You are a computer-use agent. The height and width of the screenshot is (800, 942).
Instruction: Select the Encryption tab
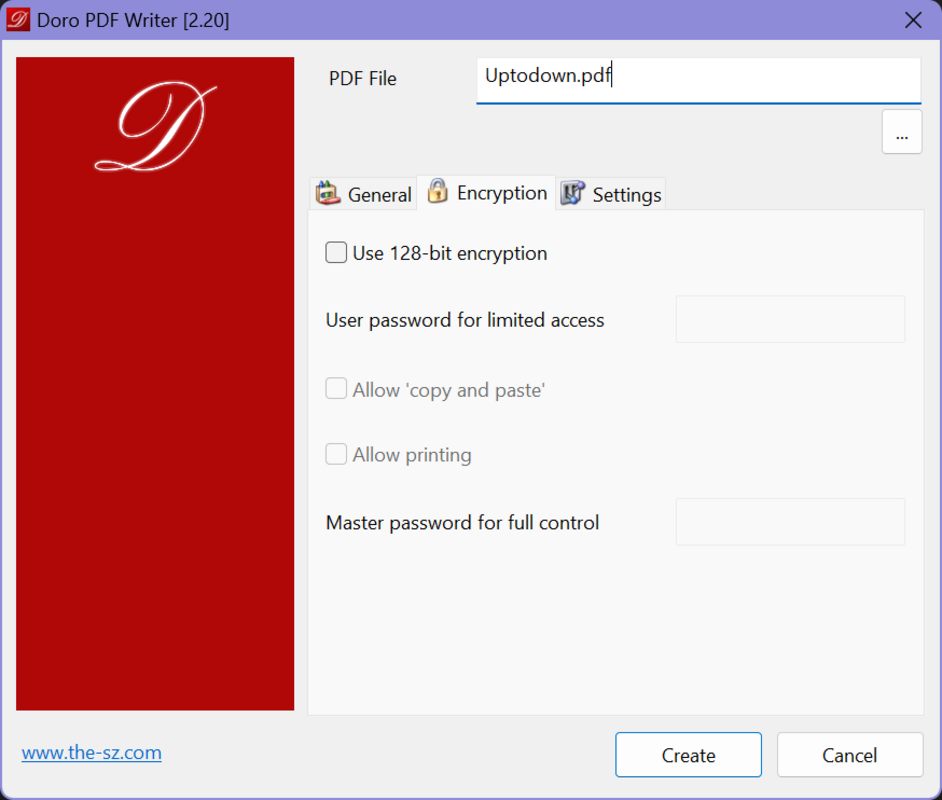(x=486, y=193)
